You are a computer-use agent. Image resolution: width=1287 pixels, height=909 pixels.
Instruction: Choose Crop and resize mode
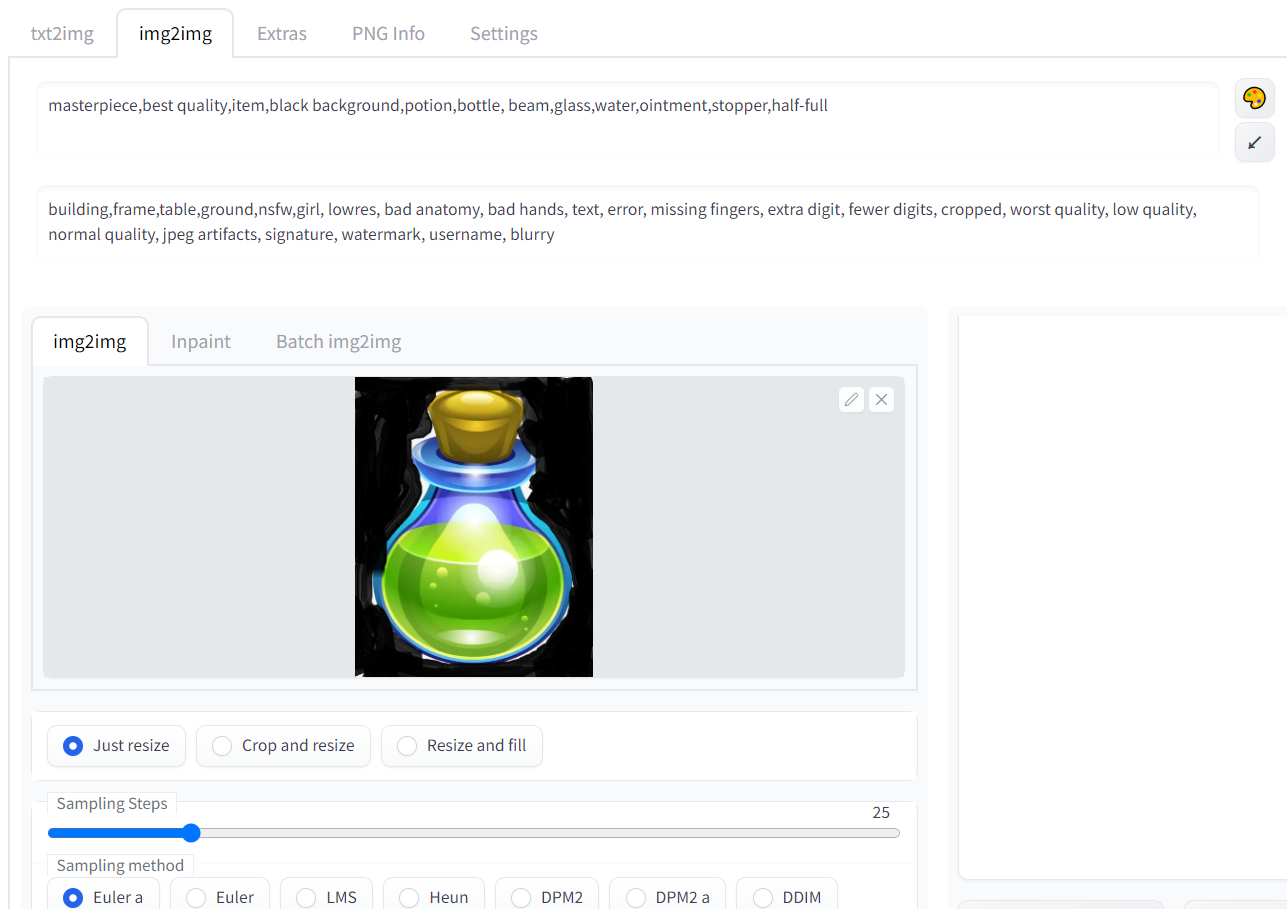tap(283, 746)
